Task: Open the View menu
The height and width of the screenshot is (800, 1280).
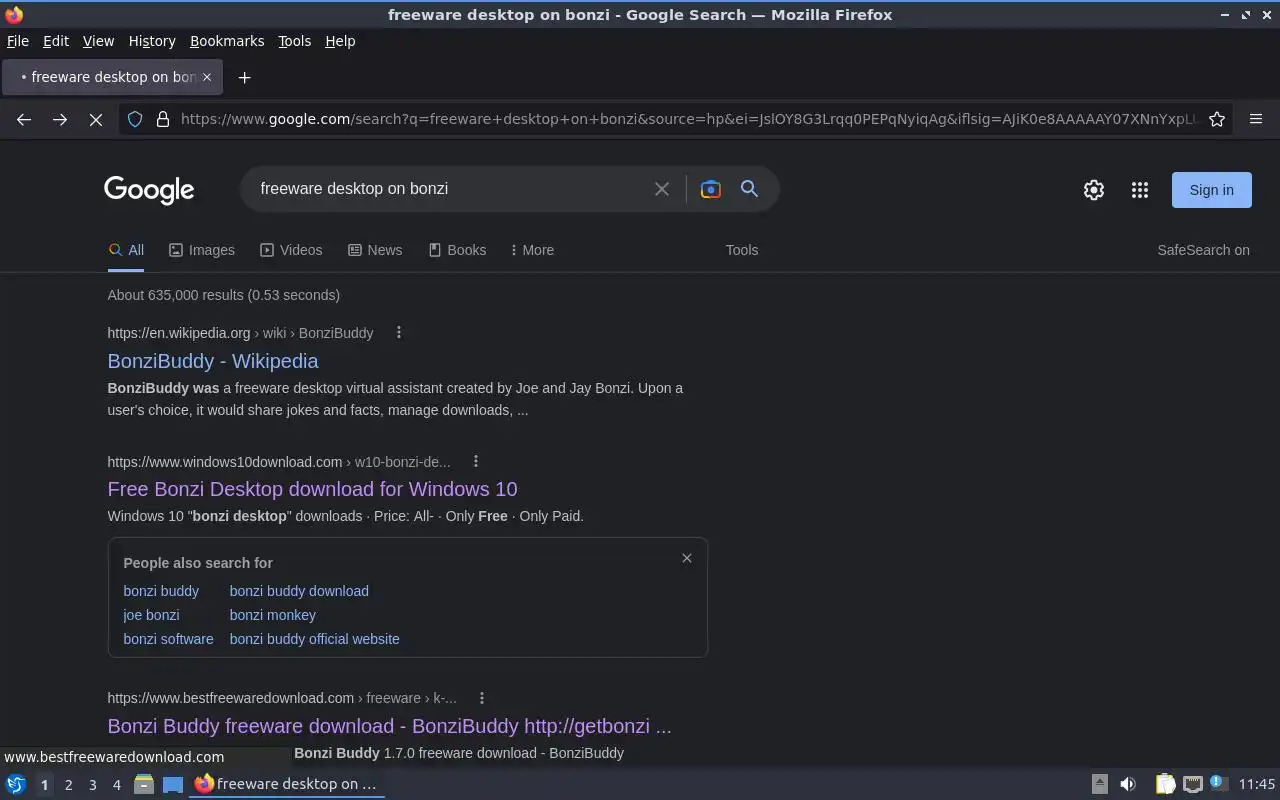Action: point(98,41)
